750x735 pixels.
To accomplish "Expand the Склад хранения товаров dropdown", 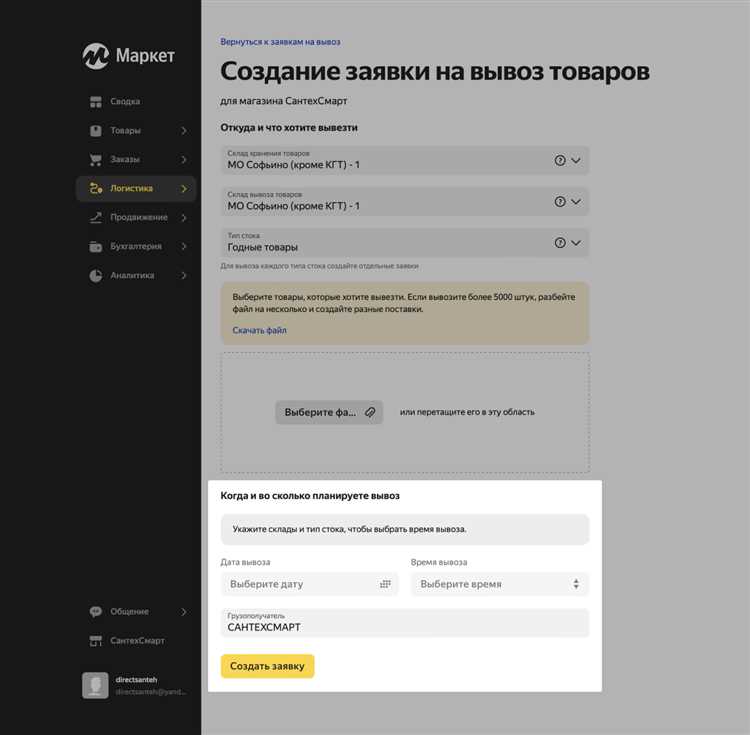I will point(576,160).
